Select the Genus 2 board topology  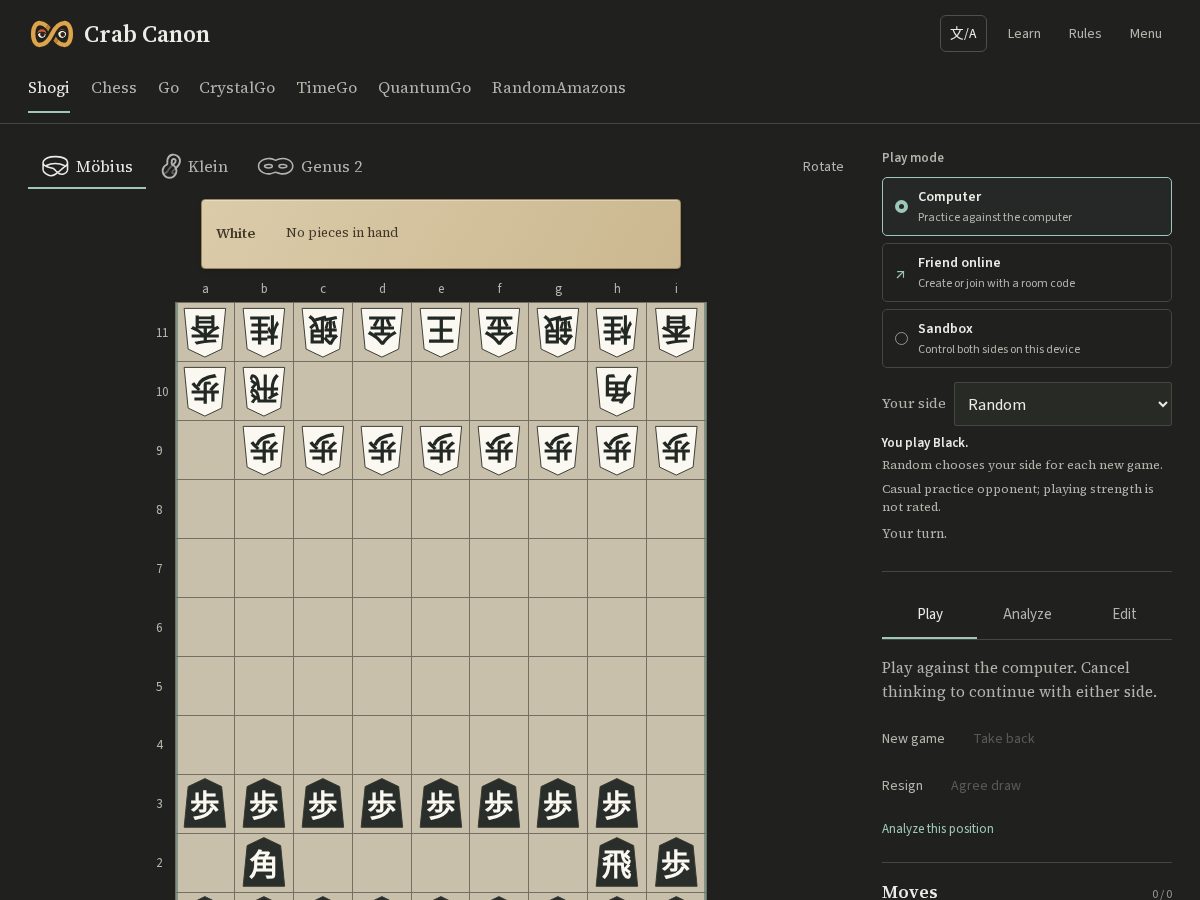tap(310, 166)
